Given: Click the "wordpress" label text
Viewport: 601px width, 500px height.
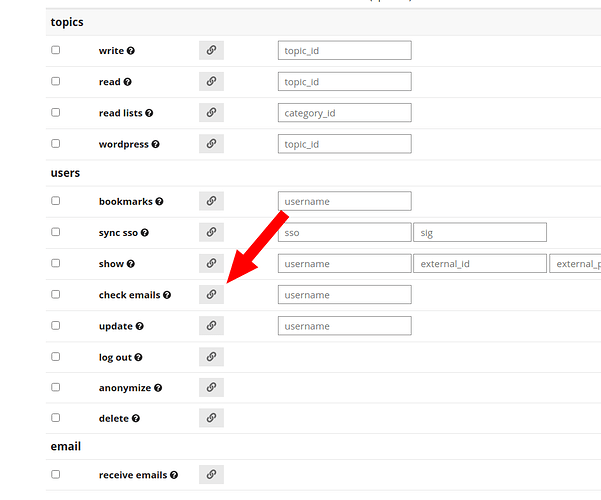Looking at the screenshot, I should [x=123, y=145].
